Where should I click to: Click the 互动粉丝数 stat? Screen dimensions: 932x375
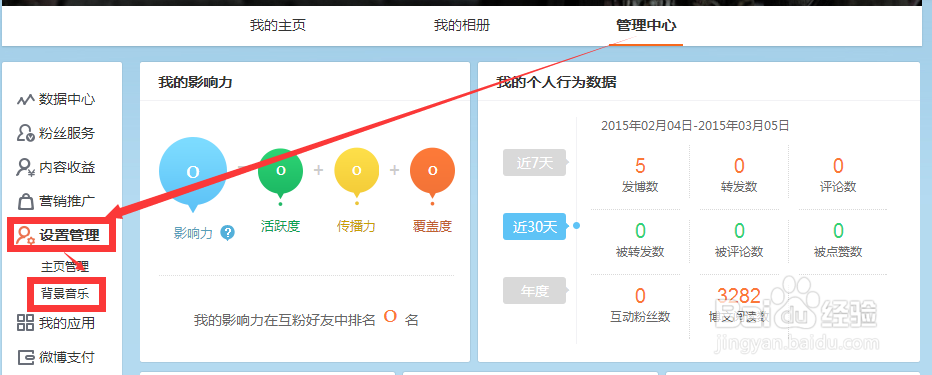(x=640, y=305)
